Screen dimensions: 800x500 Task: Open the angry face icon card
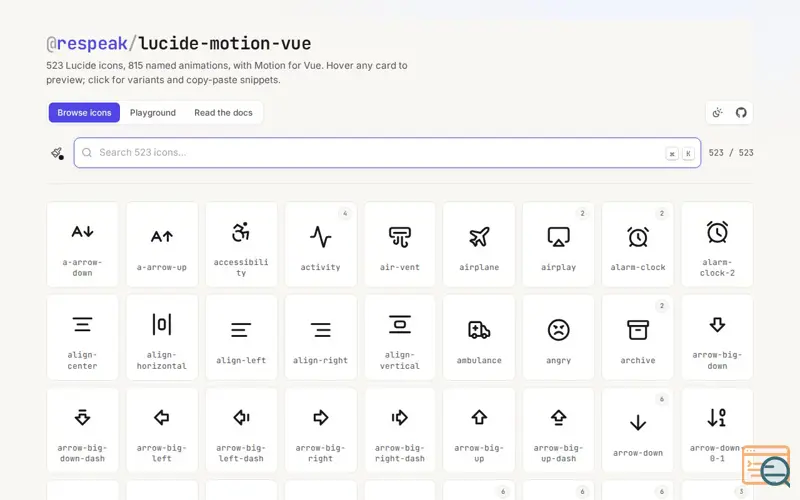[559, 337]
